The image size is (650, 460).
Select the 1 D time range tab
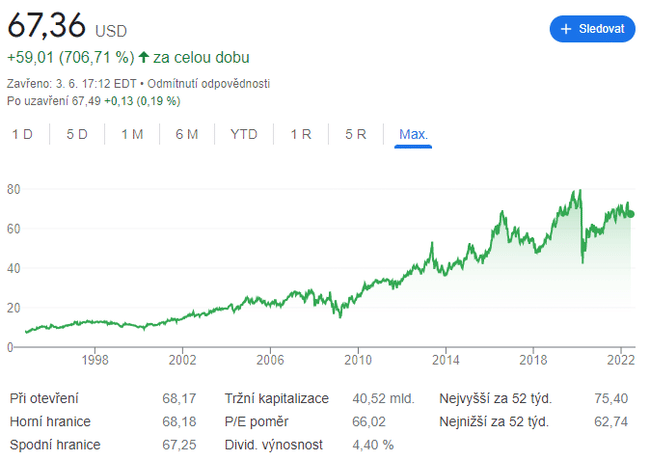coord(22,134)
